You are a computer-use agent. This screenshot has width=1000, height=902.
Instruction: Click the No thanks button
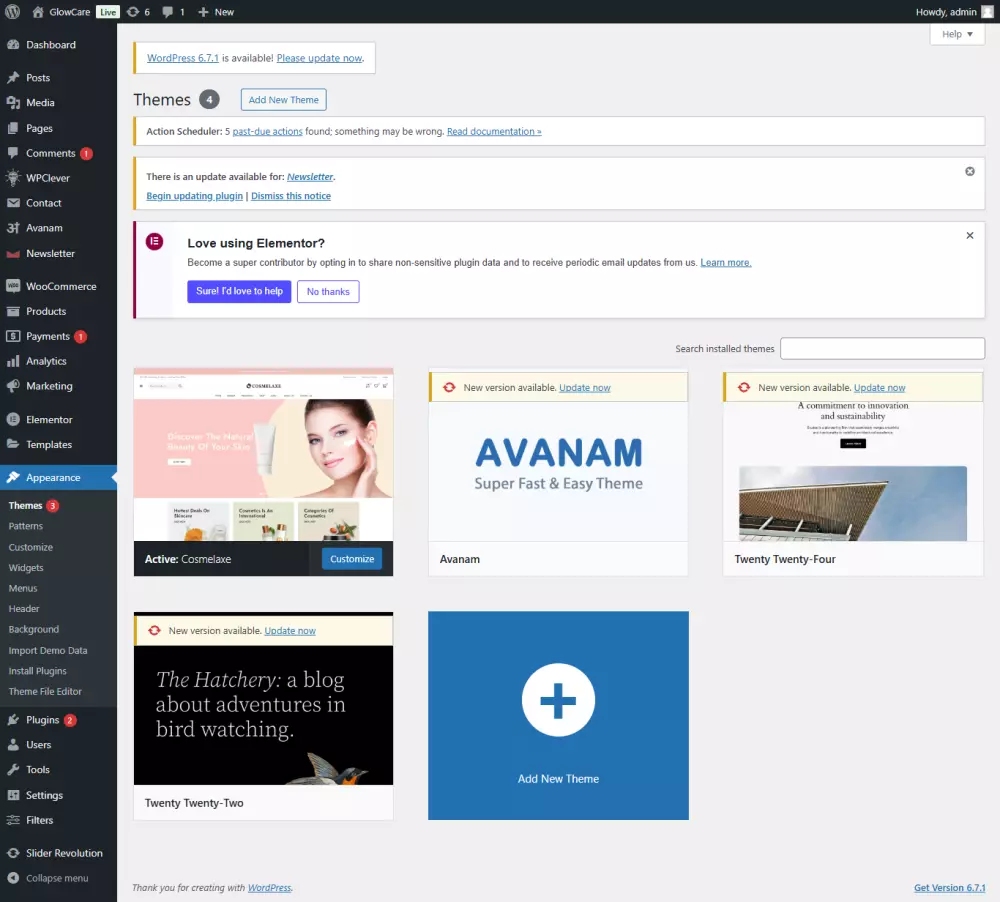pos(328,292)
